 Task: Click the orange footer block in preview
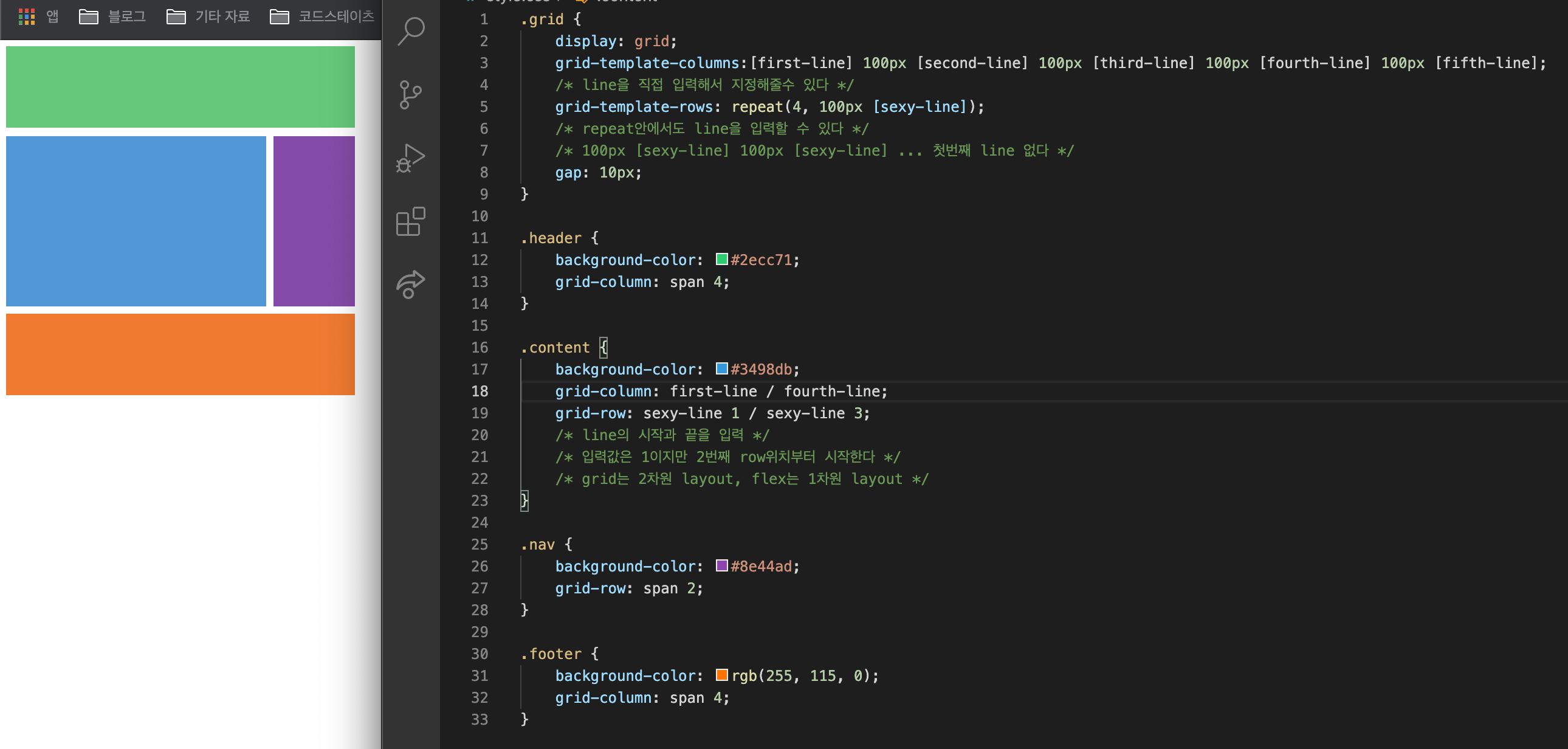[x=180, y=354]
